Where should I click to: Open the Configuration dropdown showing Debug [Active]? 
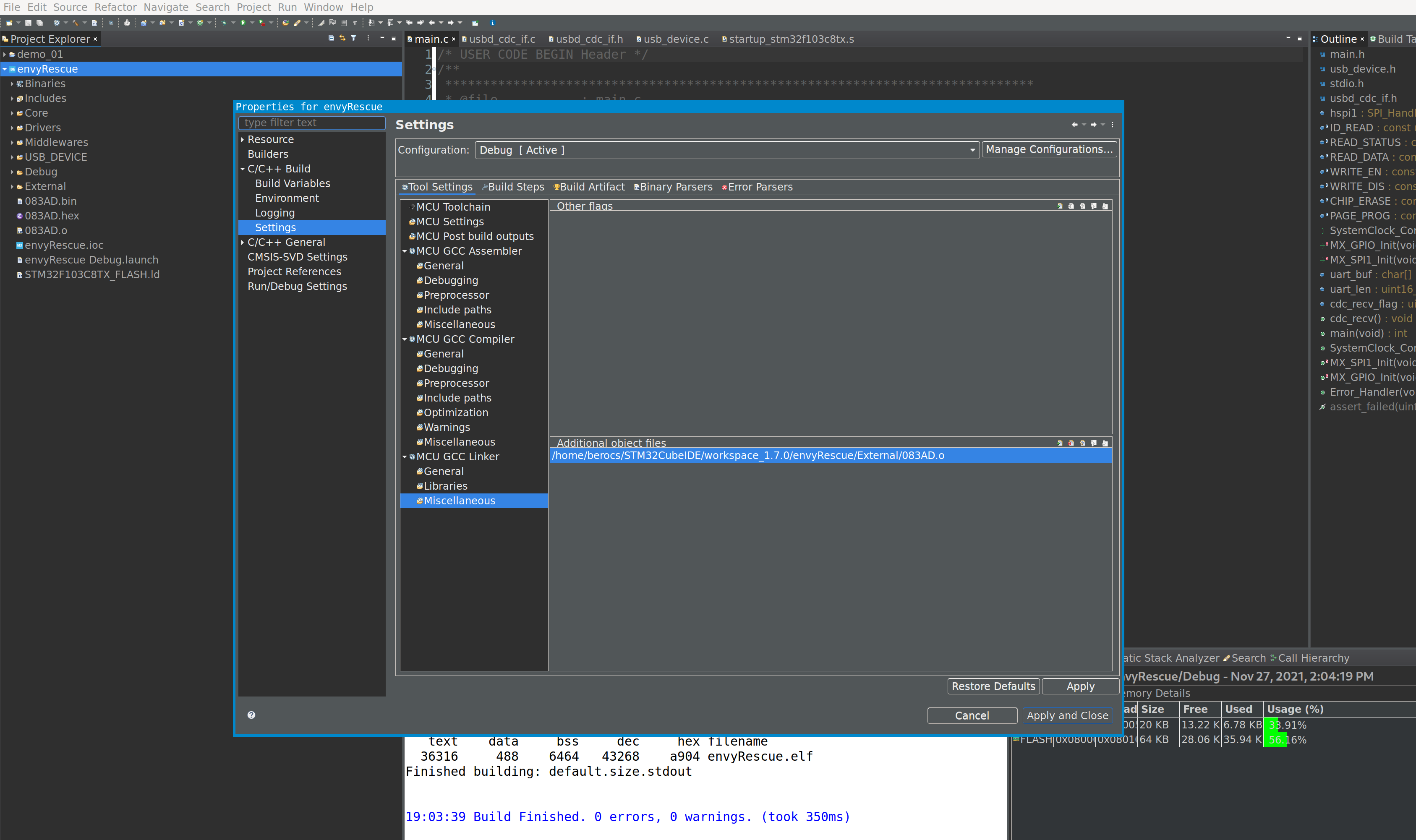[x=727, y=150]
